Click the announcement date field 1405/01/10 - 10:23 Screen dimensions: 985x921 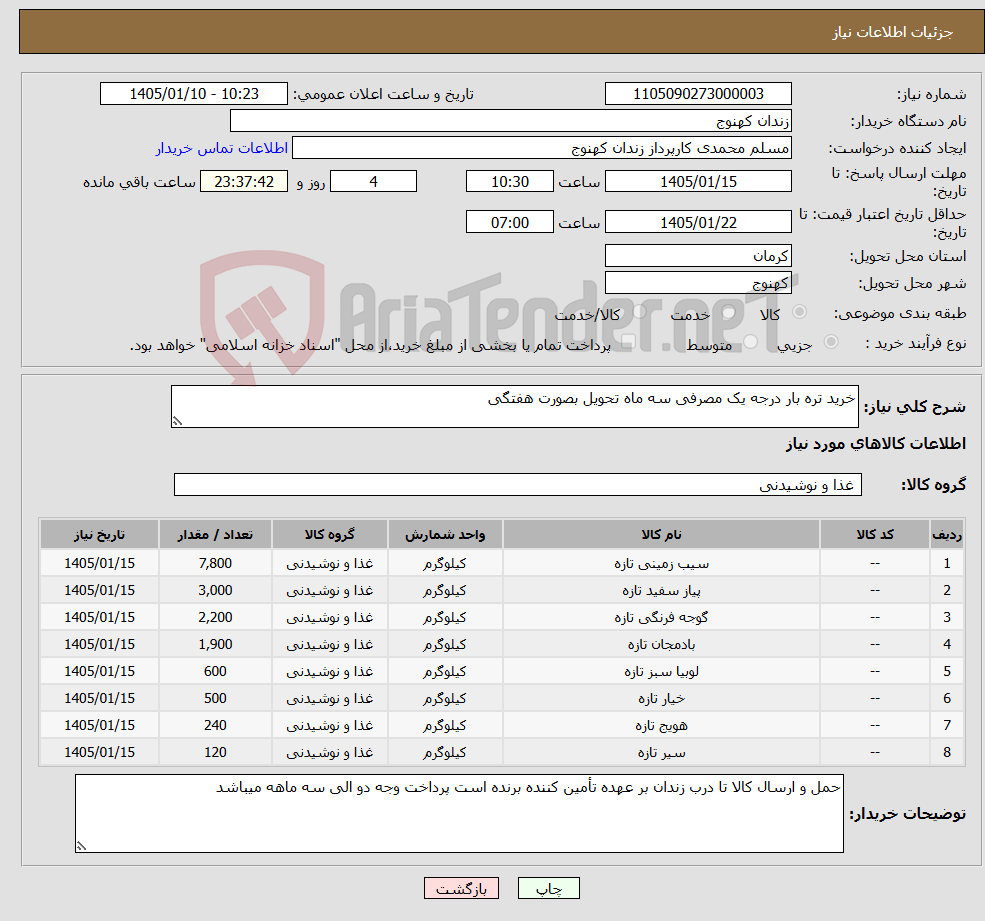click(x=193, y=94)
